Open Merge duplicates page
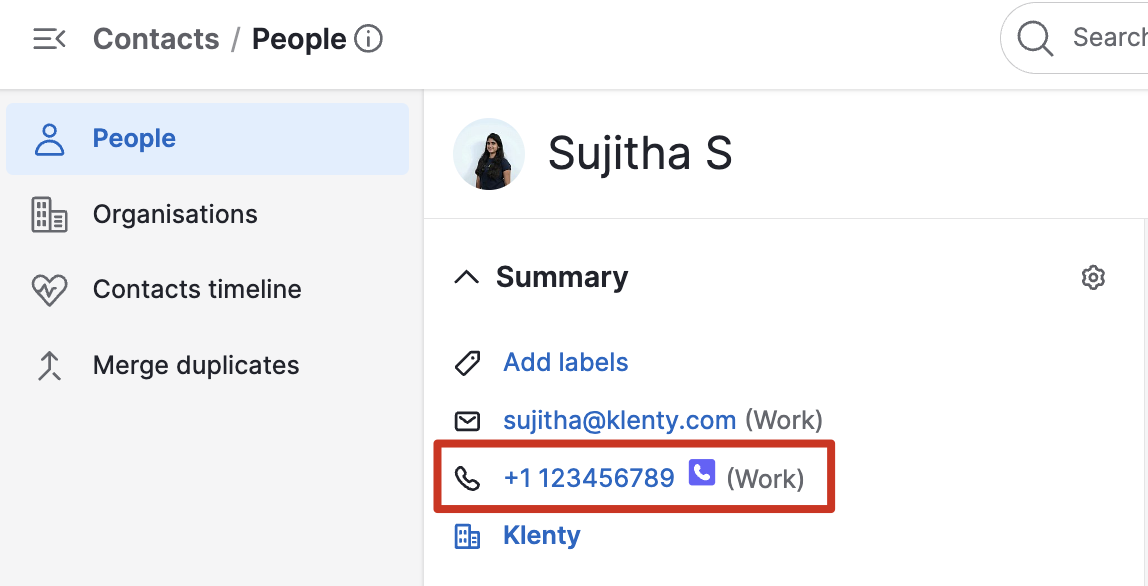The image size is (1148, 586). (196, 365)
